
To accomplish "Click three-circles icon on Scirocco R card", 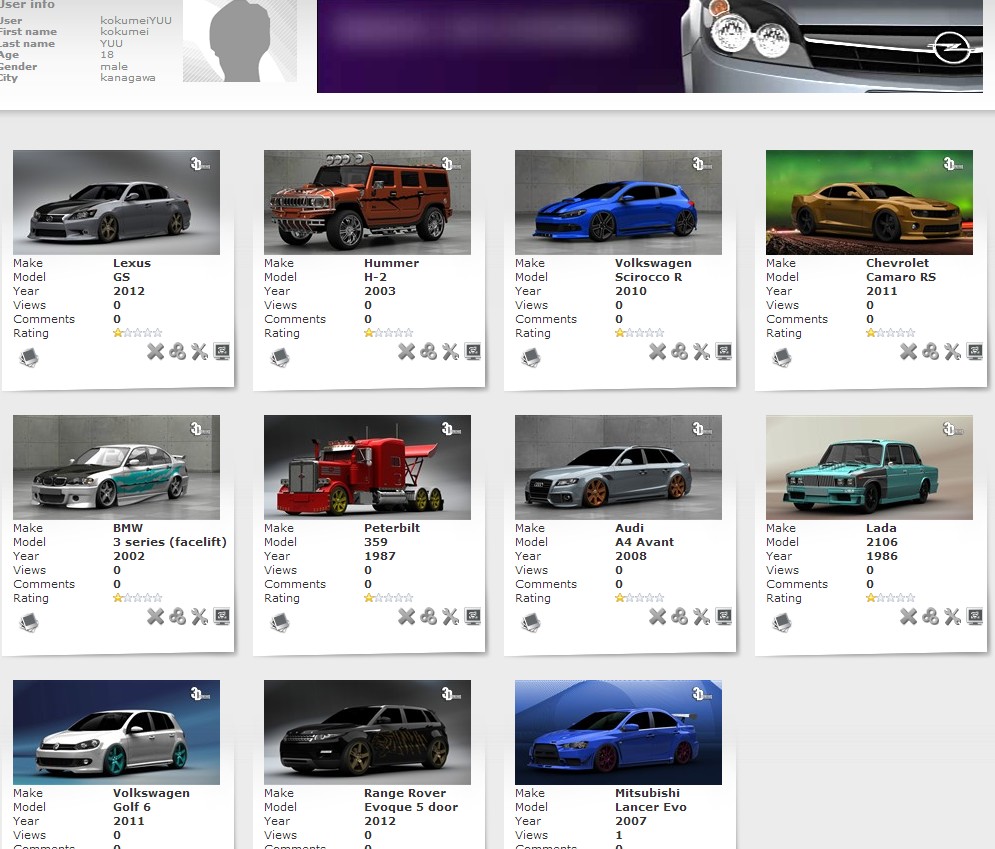I will 680,352.
